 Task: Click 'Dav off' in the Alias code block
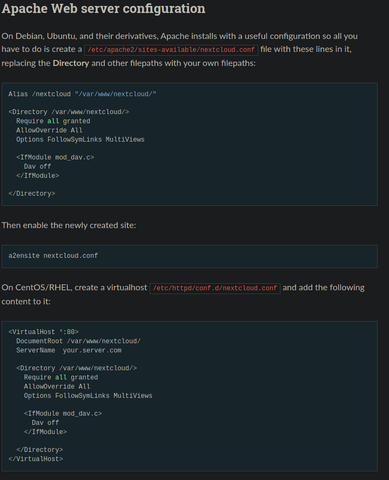[37, 166]
